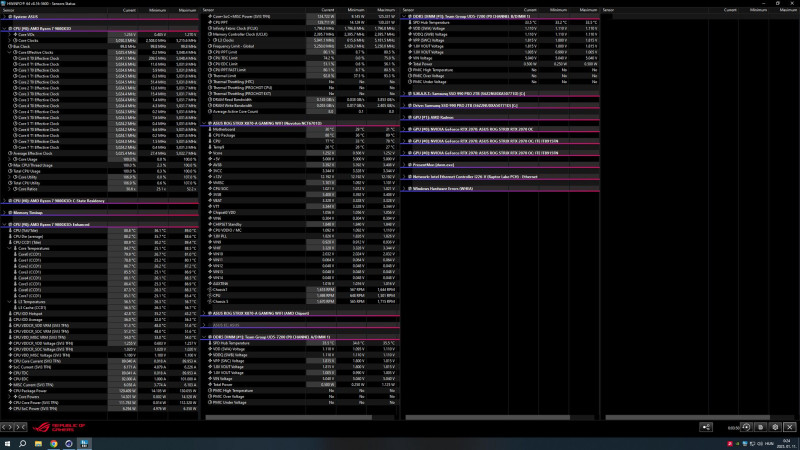The image size is (800, 450).
Task: Select the CPU IOD Hotspot row
Action: tap(99, 313)
